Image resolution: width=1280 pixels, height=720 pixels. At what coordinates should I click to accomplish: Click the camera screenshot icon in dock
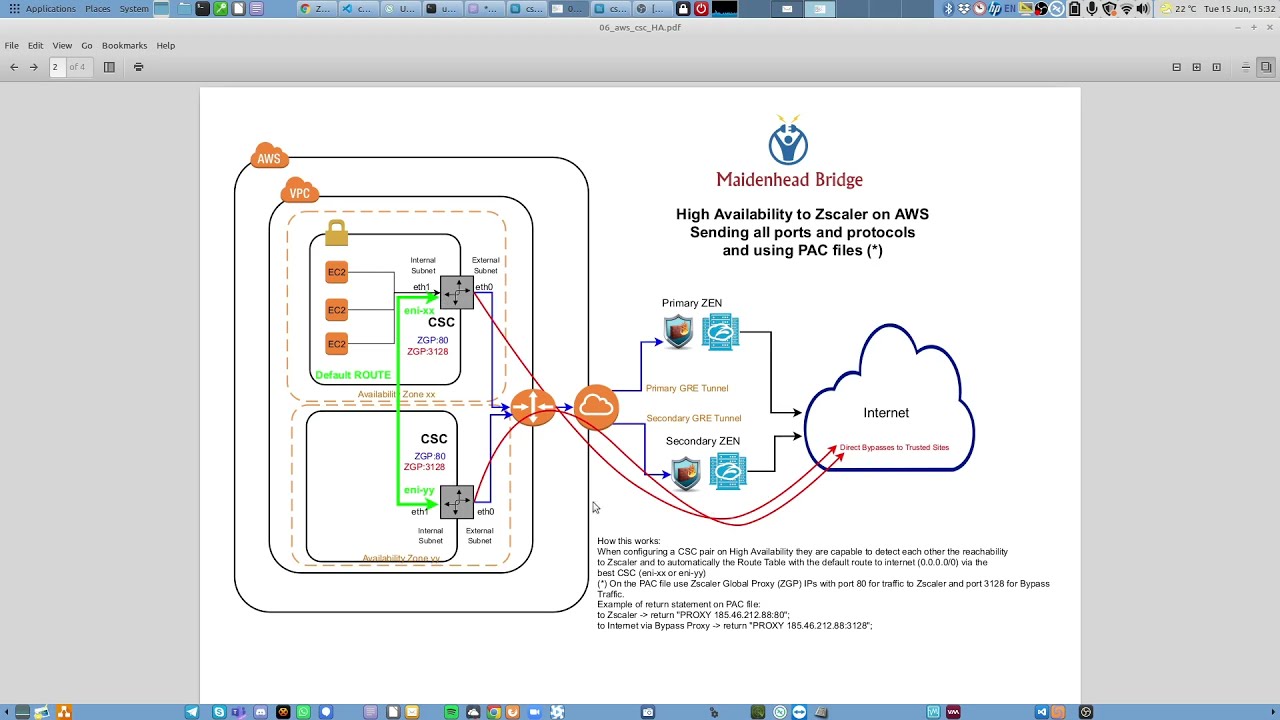[648, 712]
